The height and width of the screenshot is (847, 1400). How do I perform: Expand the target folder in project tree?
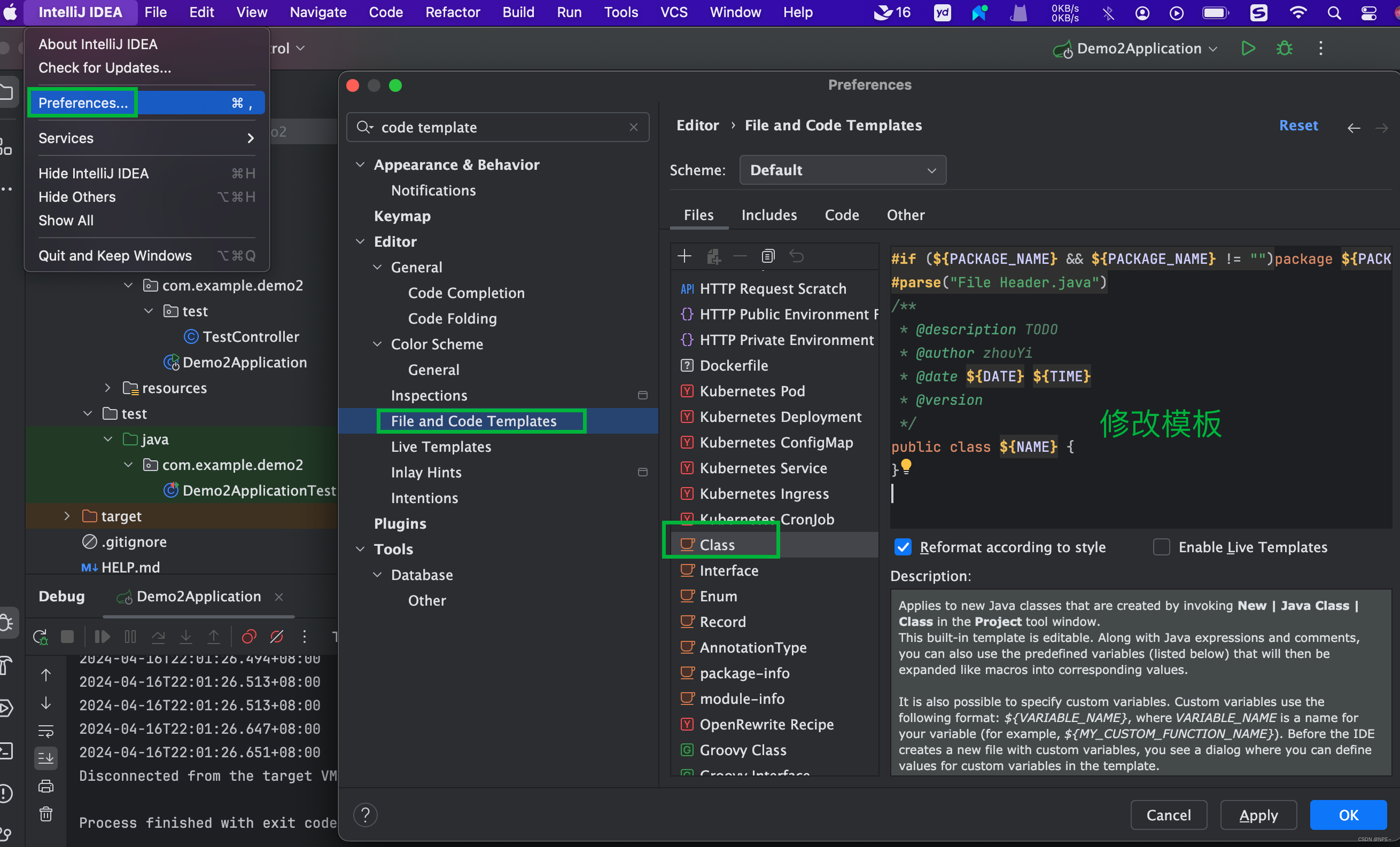pyautogui.click(x=67, y=516)
